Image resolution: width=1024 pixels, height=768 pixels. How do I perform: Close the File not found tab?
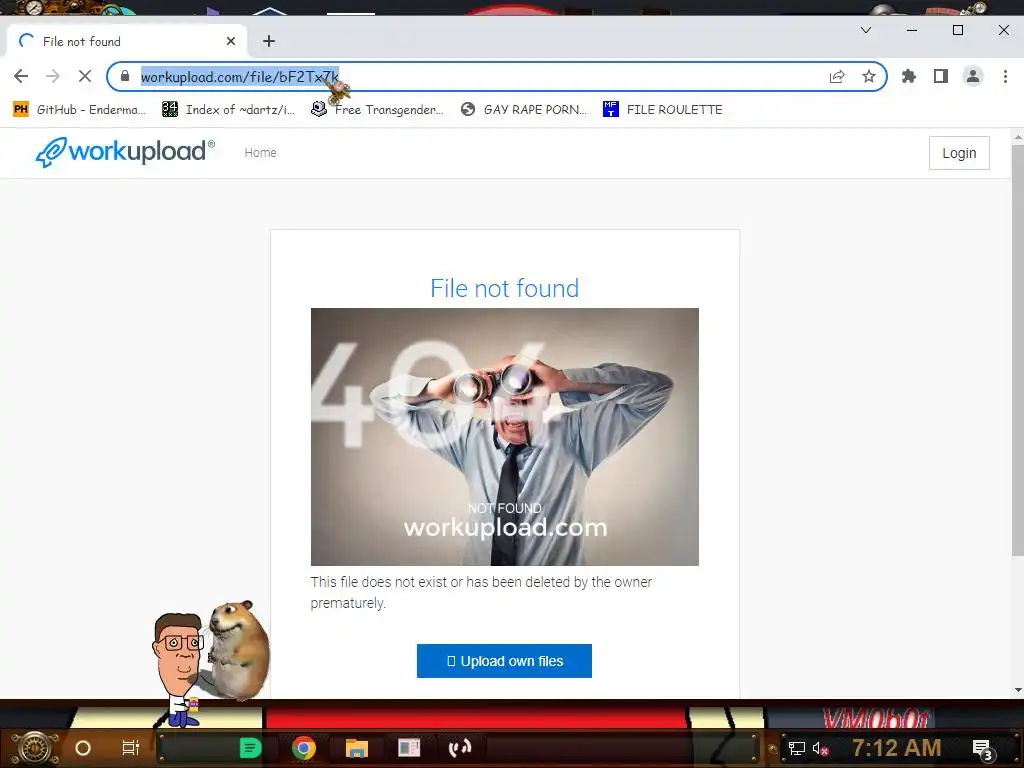click(231, 41)
